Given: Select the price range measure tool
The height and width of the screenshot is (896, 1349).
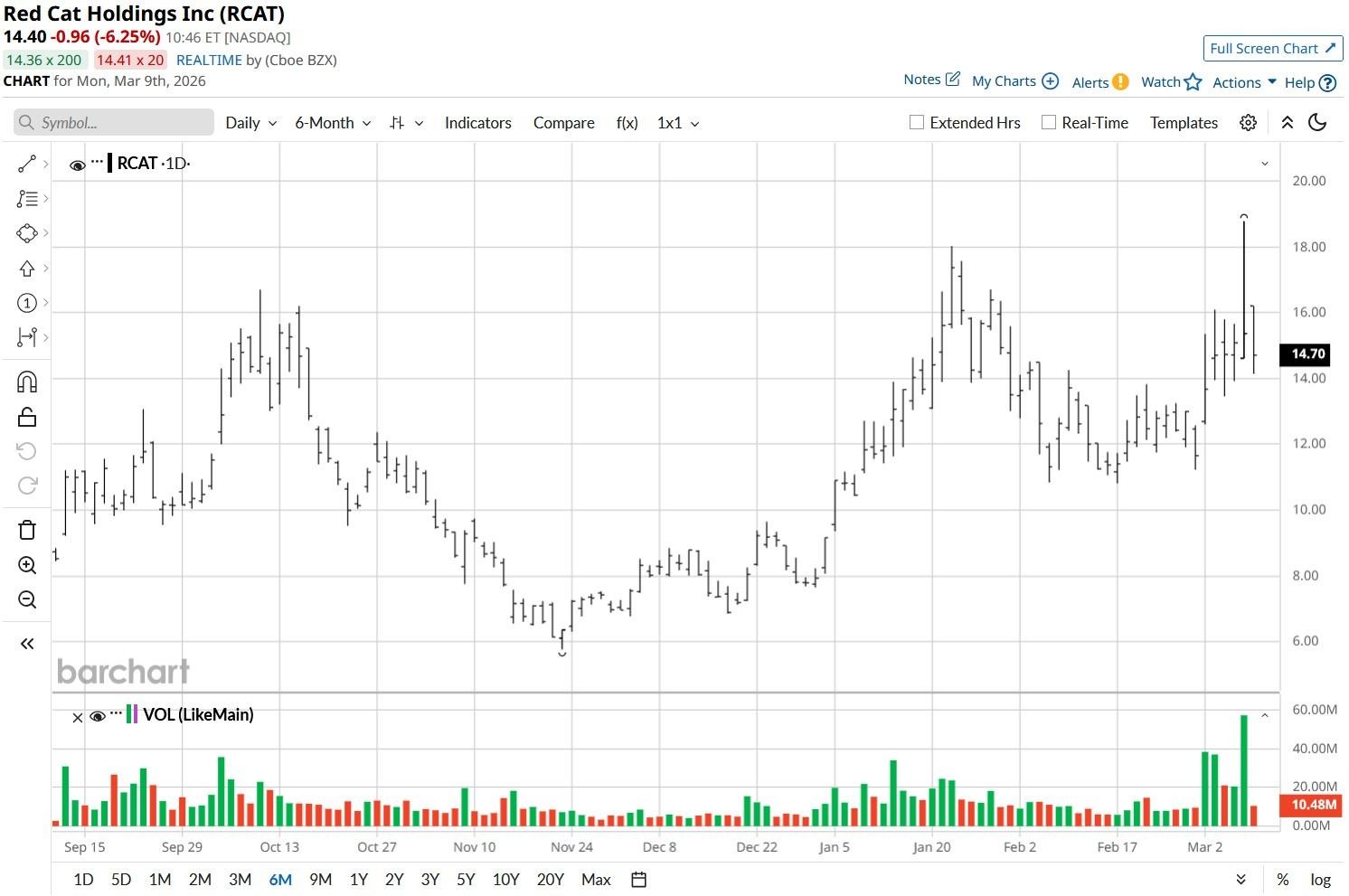Looking at the screenshot, I should pyautogui.click(x=27, y=337).
